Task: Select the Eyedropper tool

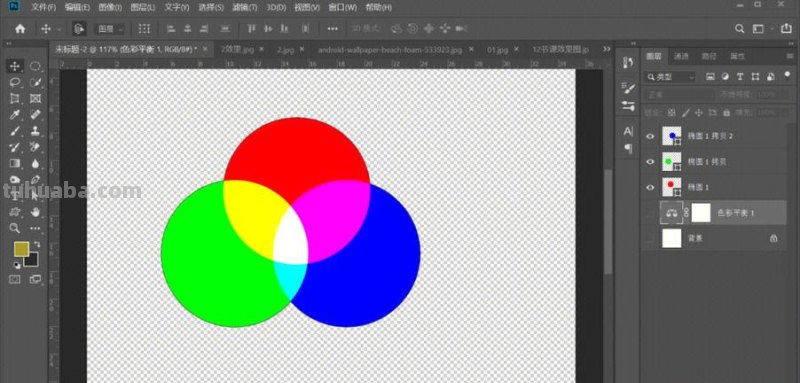Action: (x=15, y=115)
